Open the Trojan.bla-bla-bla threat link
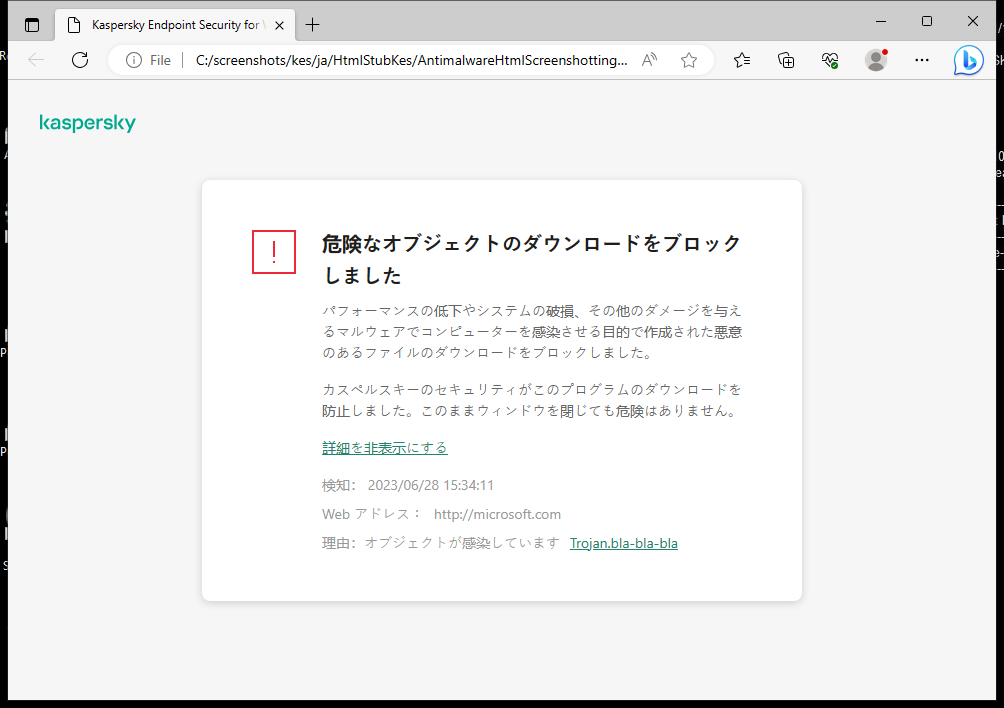The width and height of the screenshot is (1004, 708). 624,543
